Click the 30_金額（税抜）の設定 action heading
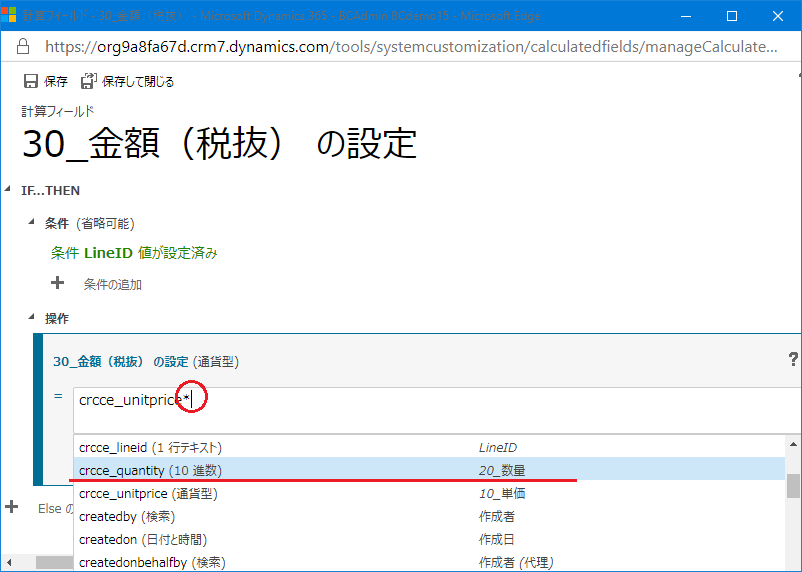Image resolution: width=802 pixels, height=572 pixels. tap(121, 362)
